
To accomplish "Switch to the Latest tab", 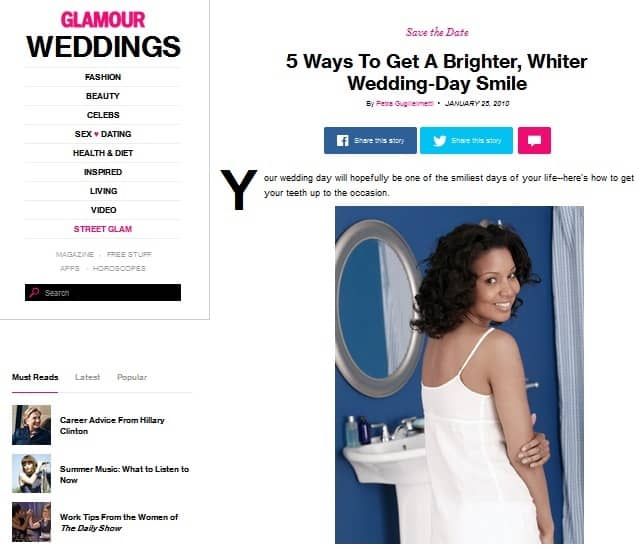I will (87, 377).
